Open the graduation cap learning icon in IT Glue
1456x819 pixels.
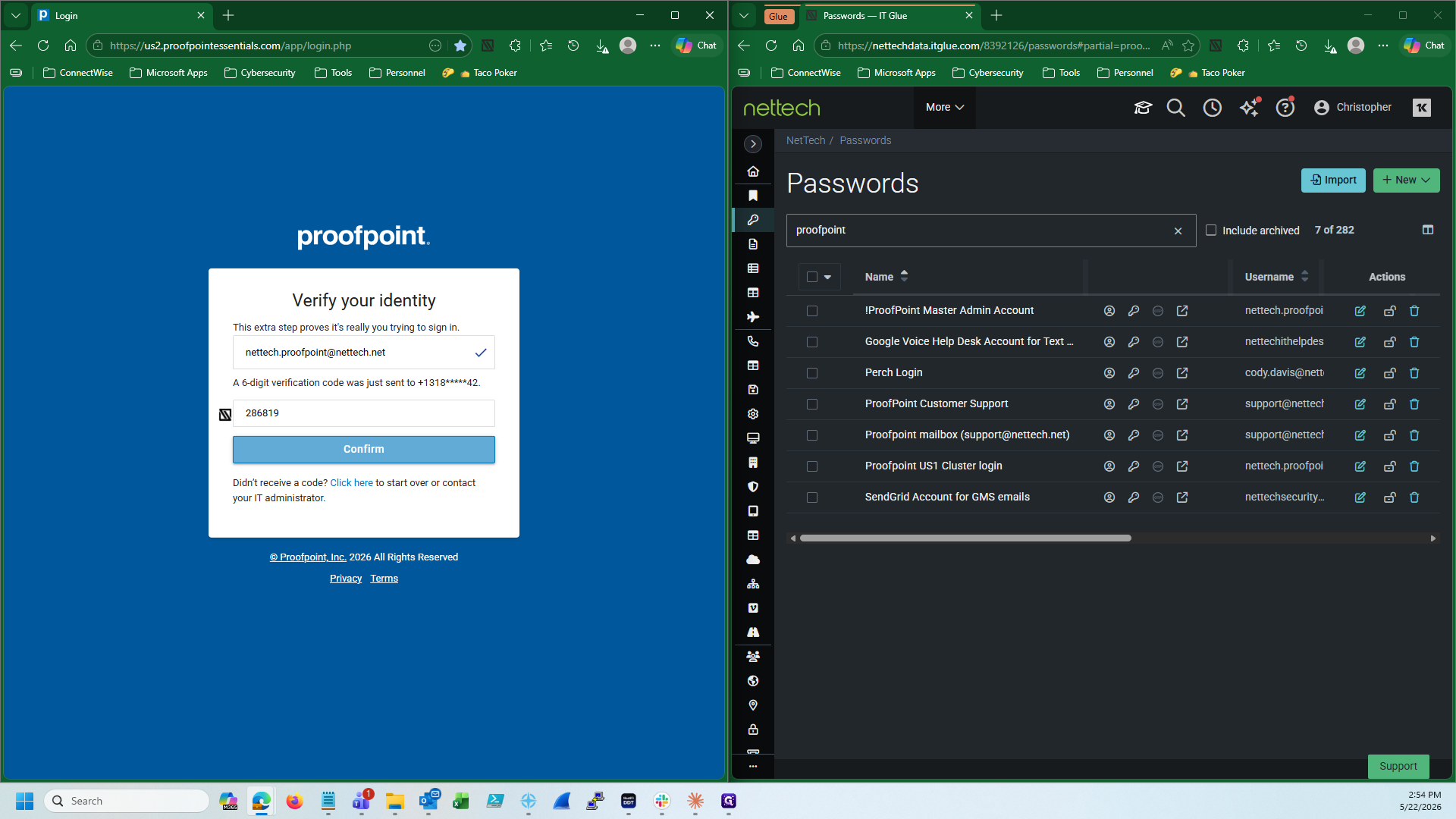coord(1143,108)
